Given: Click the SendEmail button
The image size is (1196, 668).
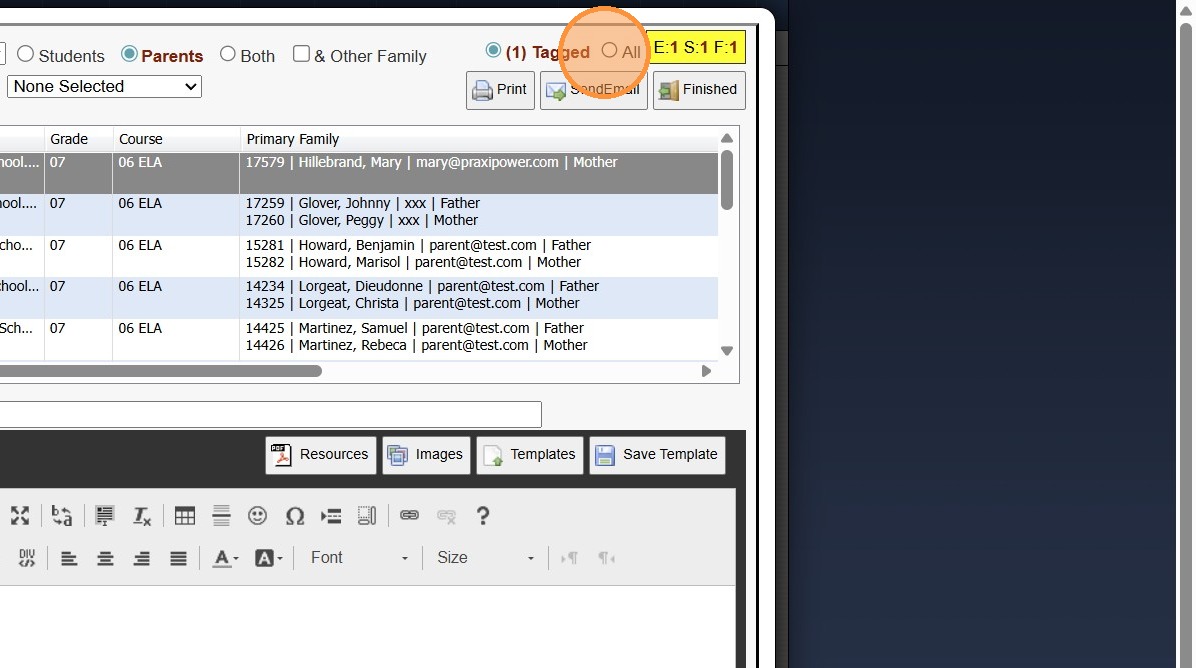Looking at the screenshot, I should pyautogui.click(x=593, y=90).
